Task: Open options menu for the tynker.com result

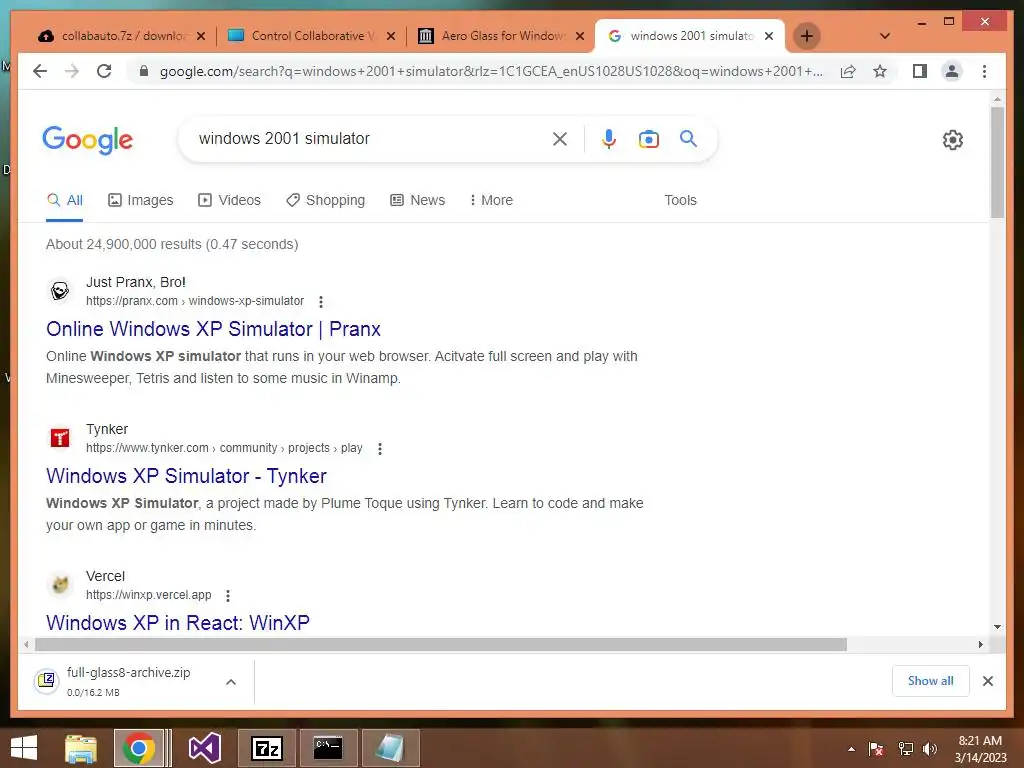Action: (x=379, y=449)
